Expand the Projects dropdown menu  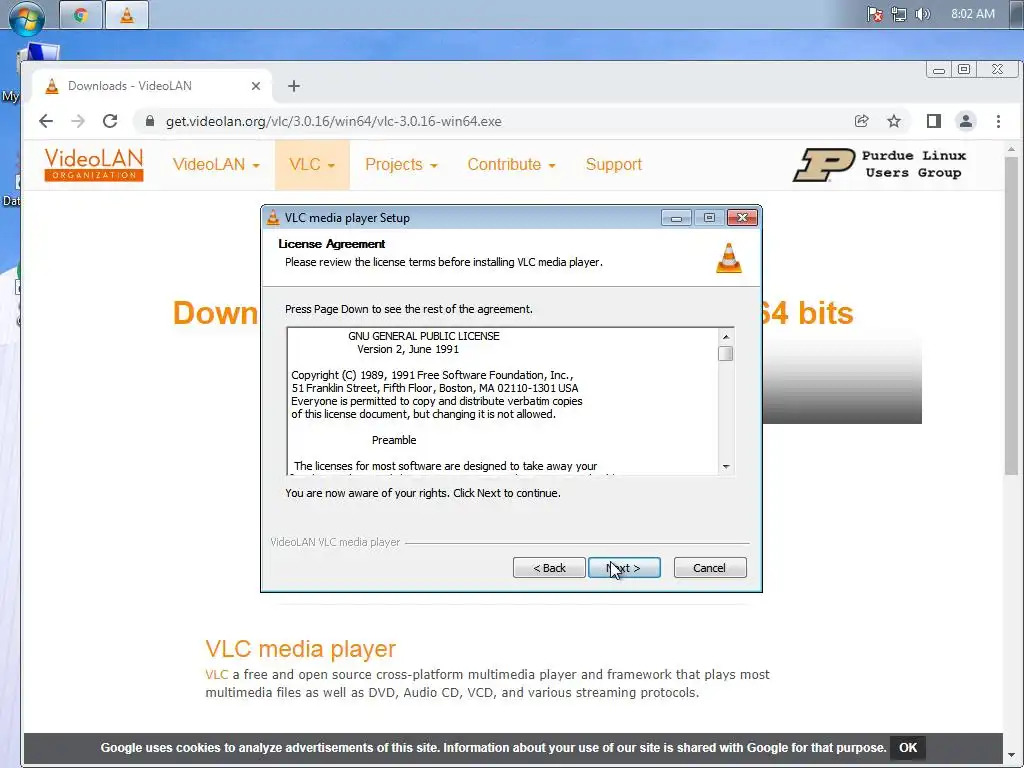(x=401, y=165)
